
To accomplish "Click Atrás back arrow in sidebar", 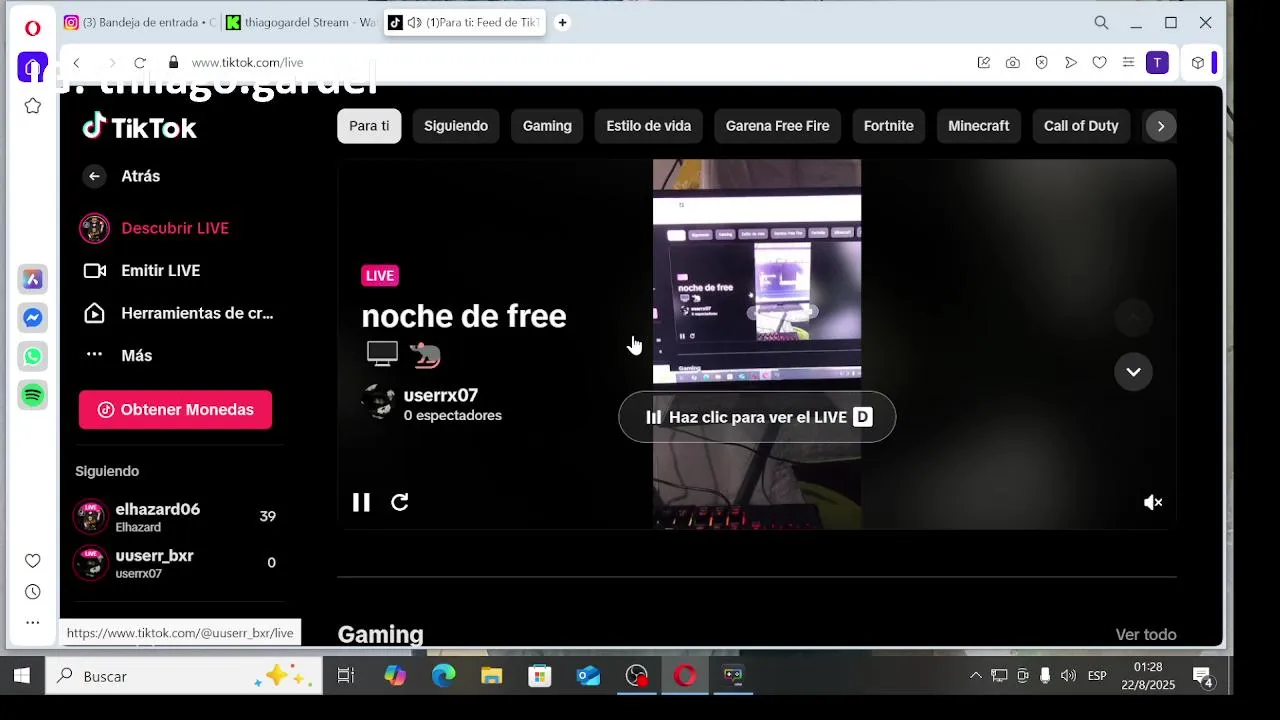I will click(94, 176).
